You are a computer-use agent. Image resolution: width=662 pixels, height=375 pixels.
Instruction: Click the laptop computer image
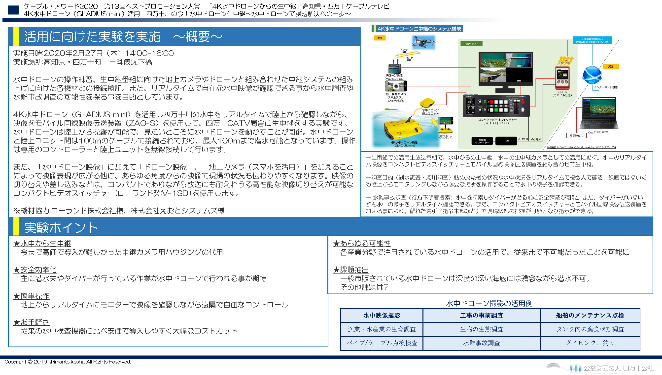599,113
